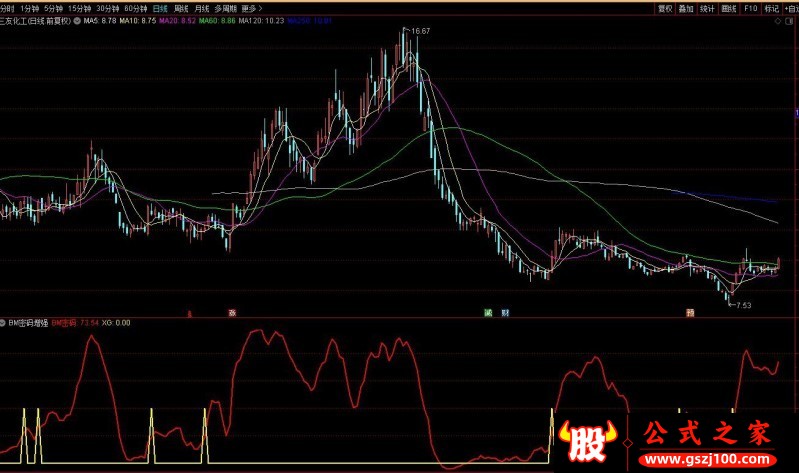
Task: Click the red 跌 marker below candles
Action: [233, 312]
